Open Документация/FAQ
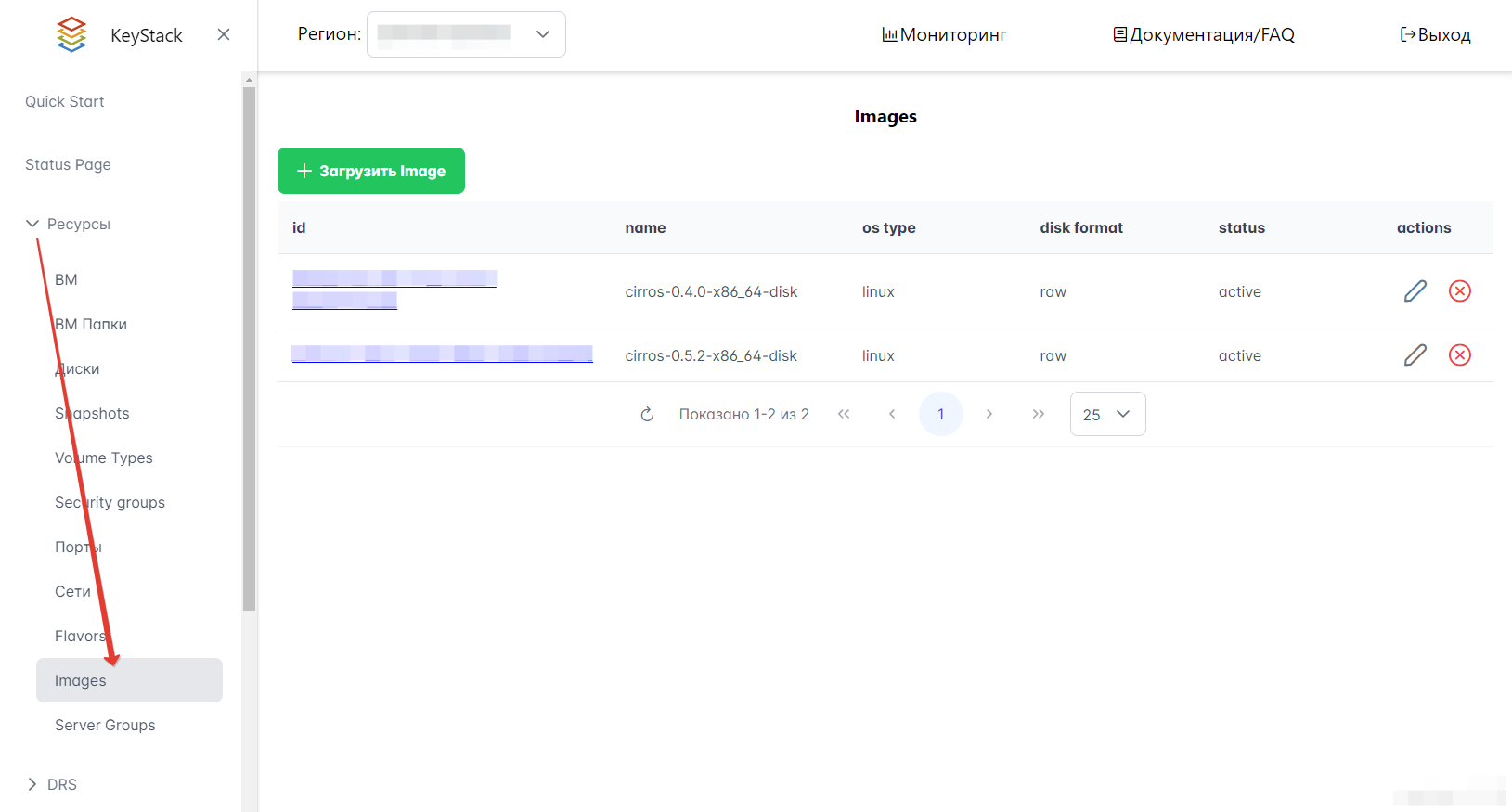This screenshot has width=1512, height=812. pos(1204,35)
